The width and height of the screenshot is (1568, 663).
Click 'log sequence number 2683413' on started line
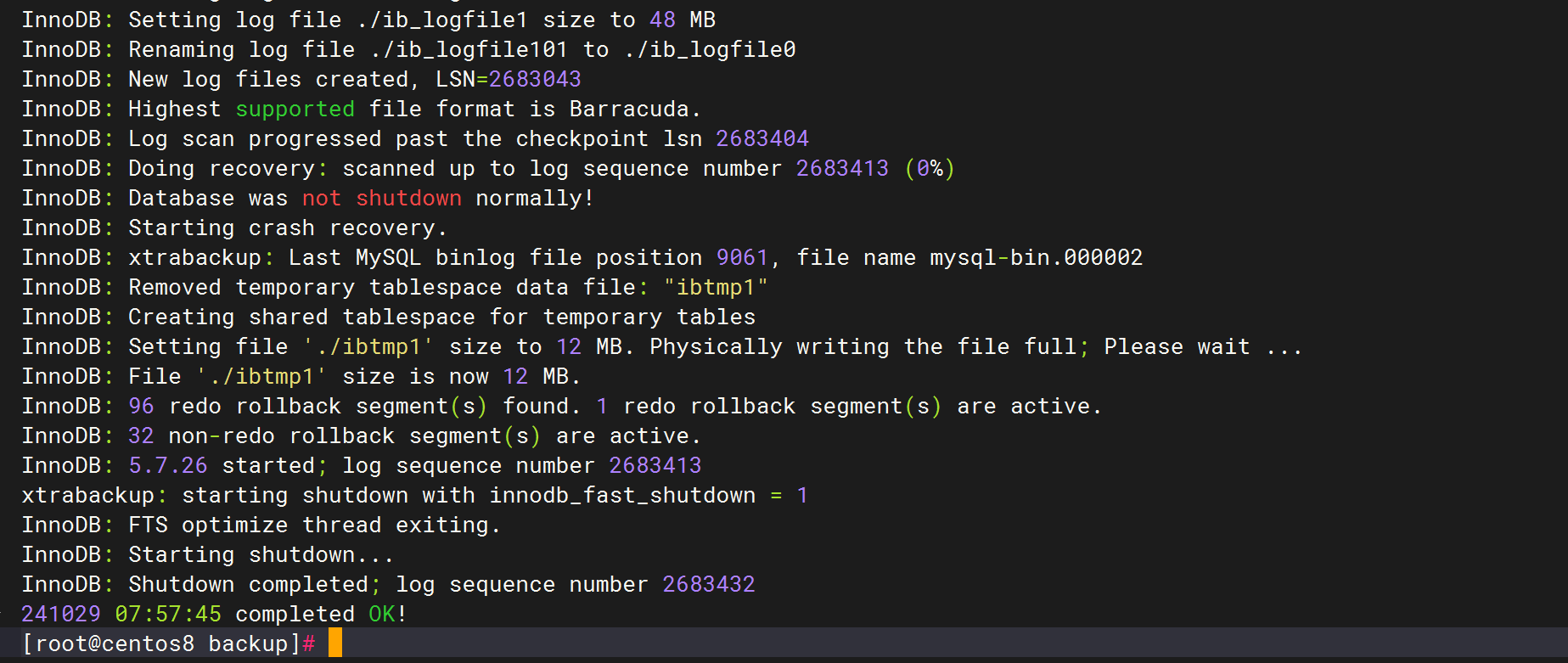point(521,465)
